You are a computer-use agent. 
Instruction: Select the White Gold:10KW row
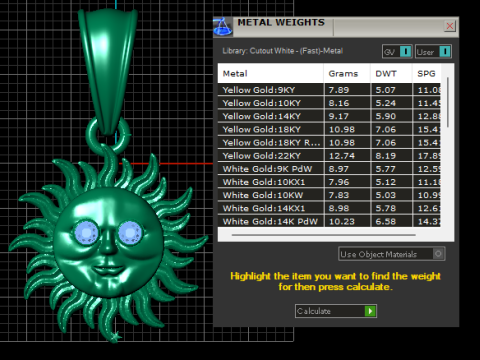[x=329, y=195]
